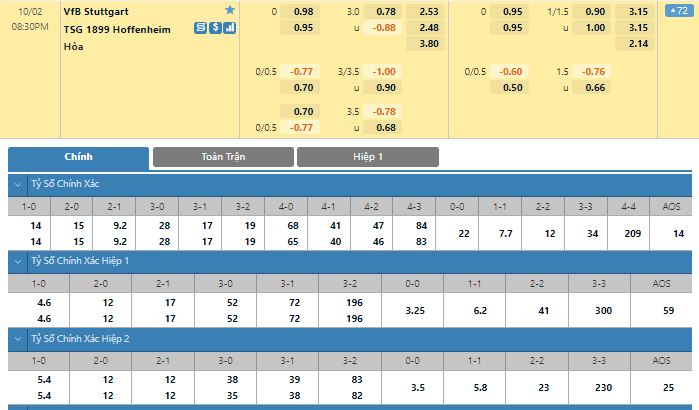Expand more markets with the 72 button

pos(675,11)
